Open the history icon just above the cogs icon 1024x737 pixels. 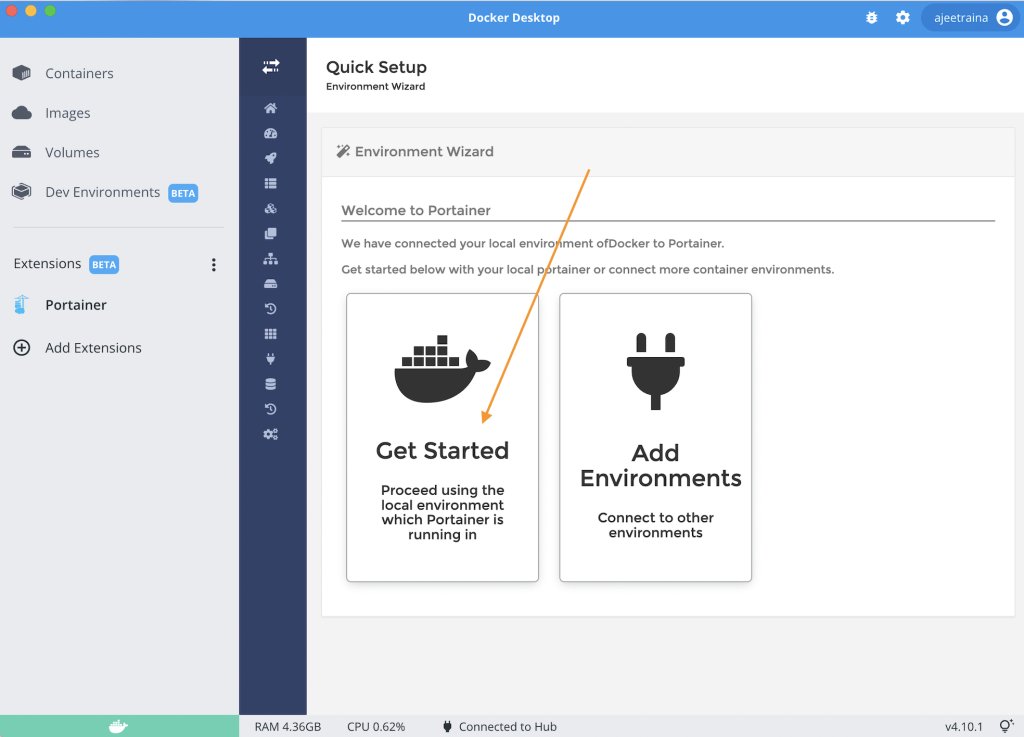(x=270, y=409)
